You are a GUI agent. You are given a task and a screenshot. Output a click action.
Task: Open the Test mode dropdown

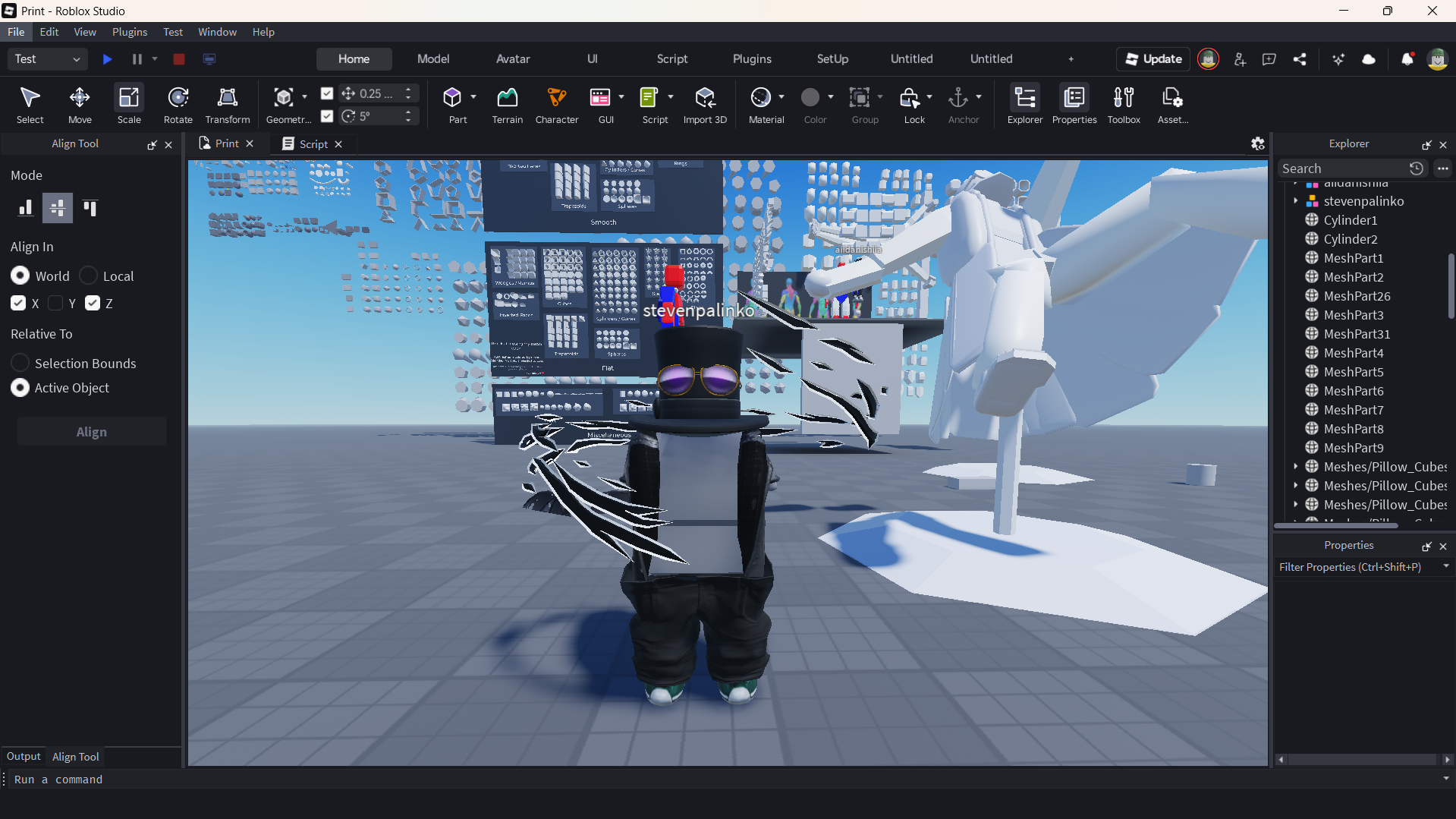[47, 59]
